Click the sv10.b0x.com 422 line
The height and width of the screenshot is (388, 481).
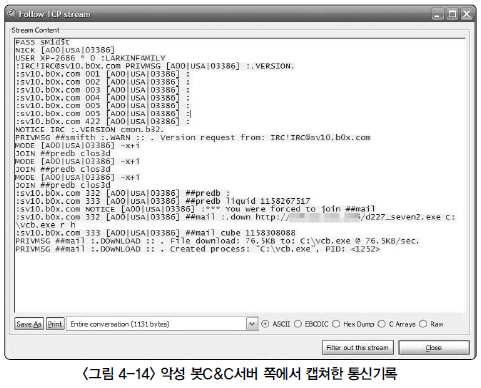(x=103, y=122)
